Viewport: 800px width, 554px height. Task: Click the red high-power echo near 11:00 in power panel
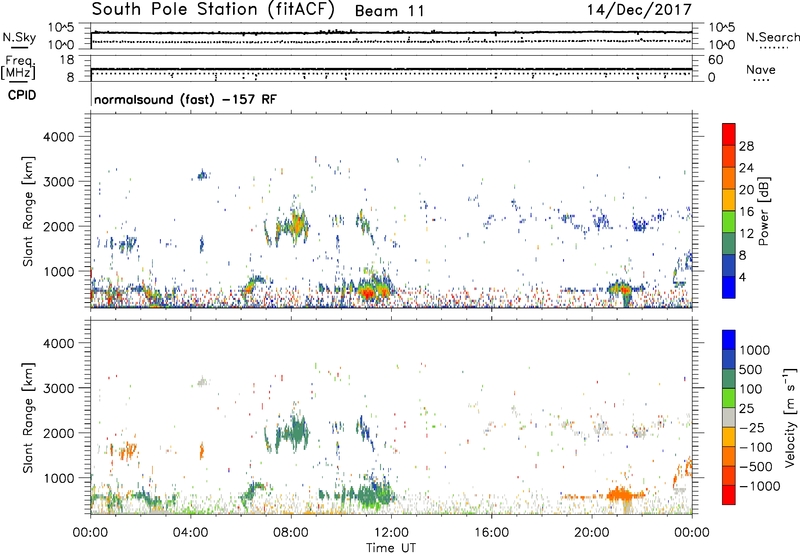click(367, 292)
